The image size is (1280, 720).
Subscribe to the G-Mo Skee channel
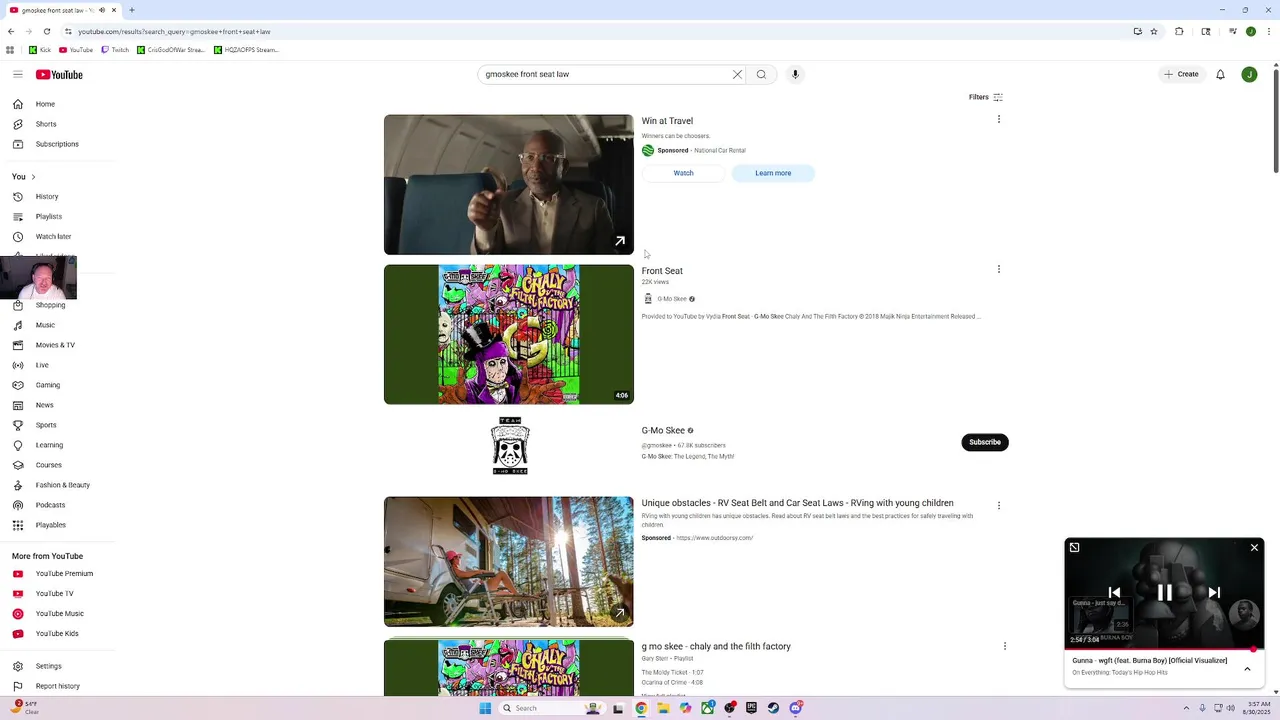(x=984, y=442)
